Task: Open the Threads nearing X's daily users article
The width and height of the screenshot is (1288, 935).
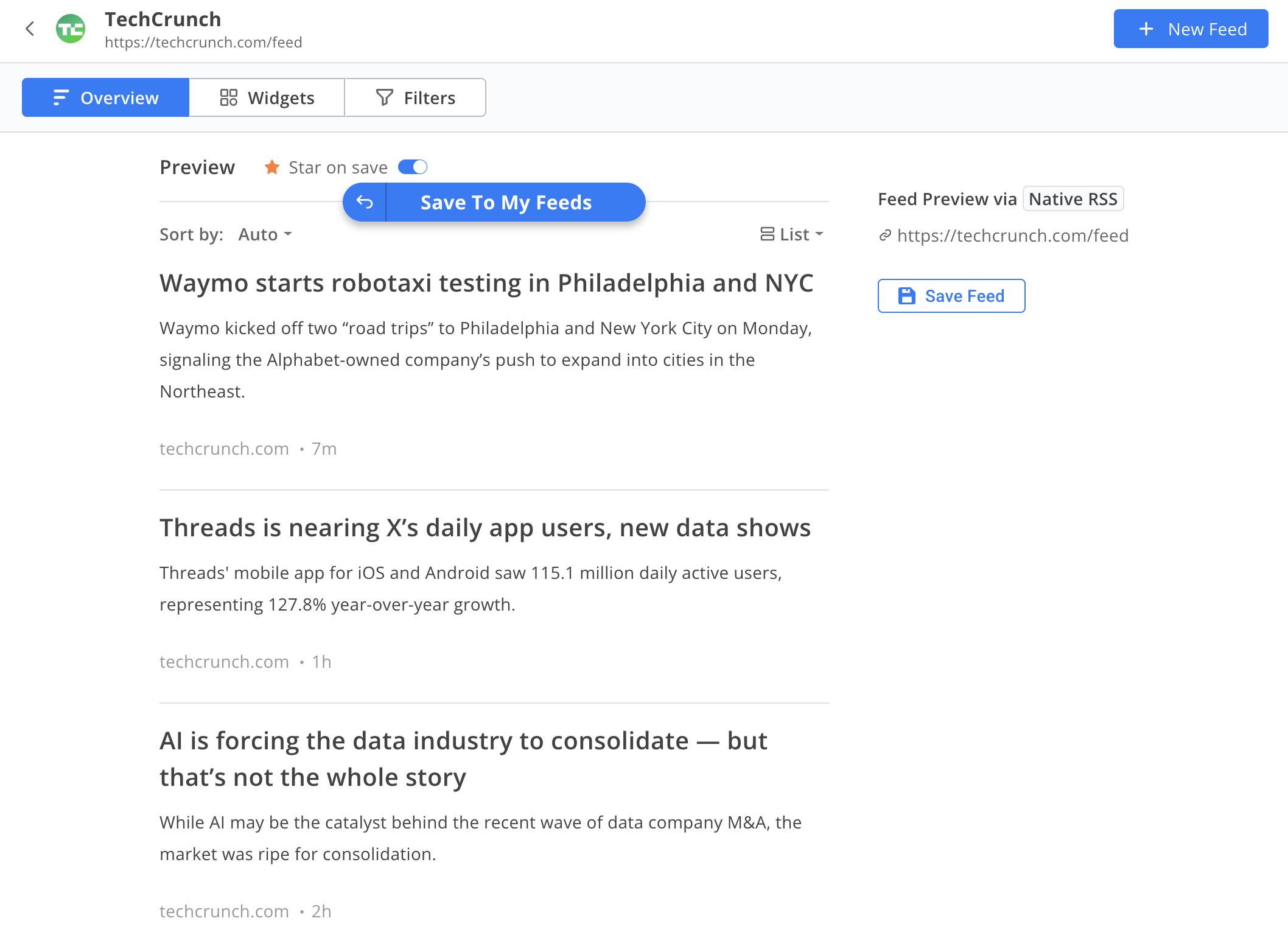Action: [485, 528]
